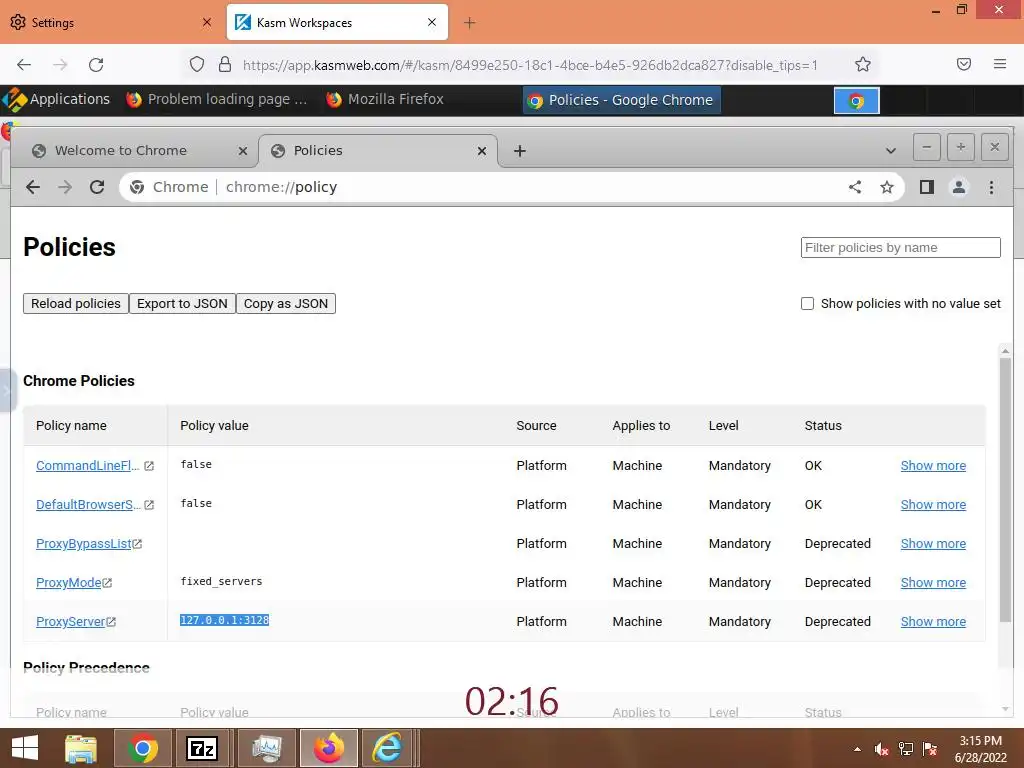Switch to Mozilla Firefox task item
Viewport: 1024px width, 768px height.
[387, 99]
